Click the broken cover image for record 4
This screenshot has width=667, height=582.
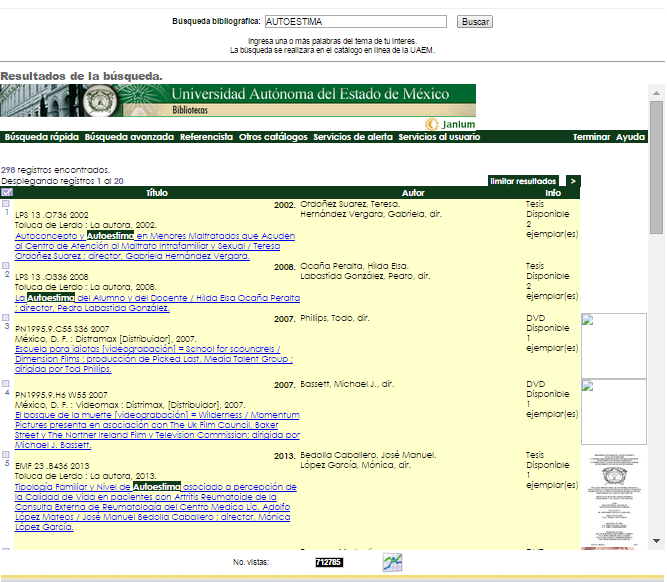[613, 411]
